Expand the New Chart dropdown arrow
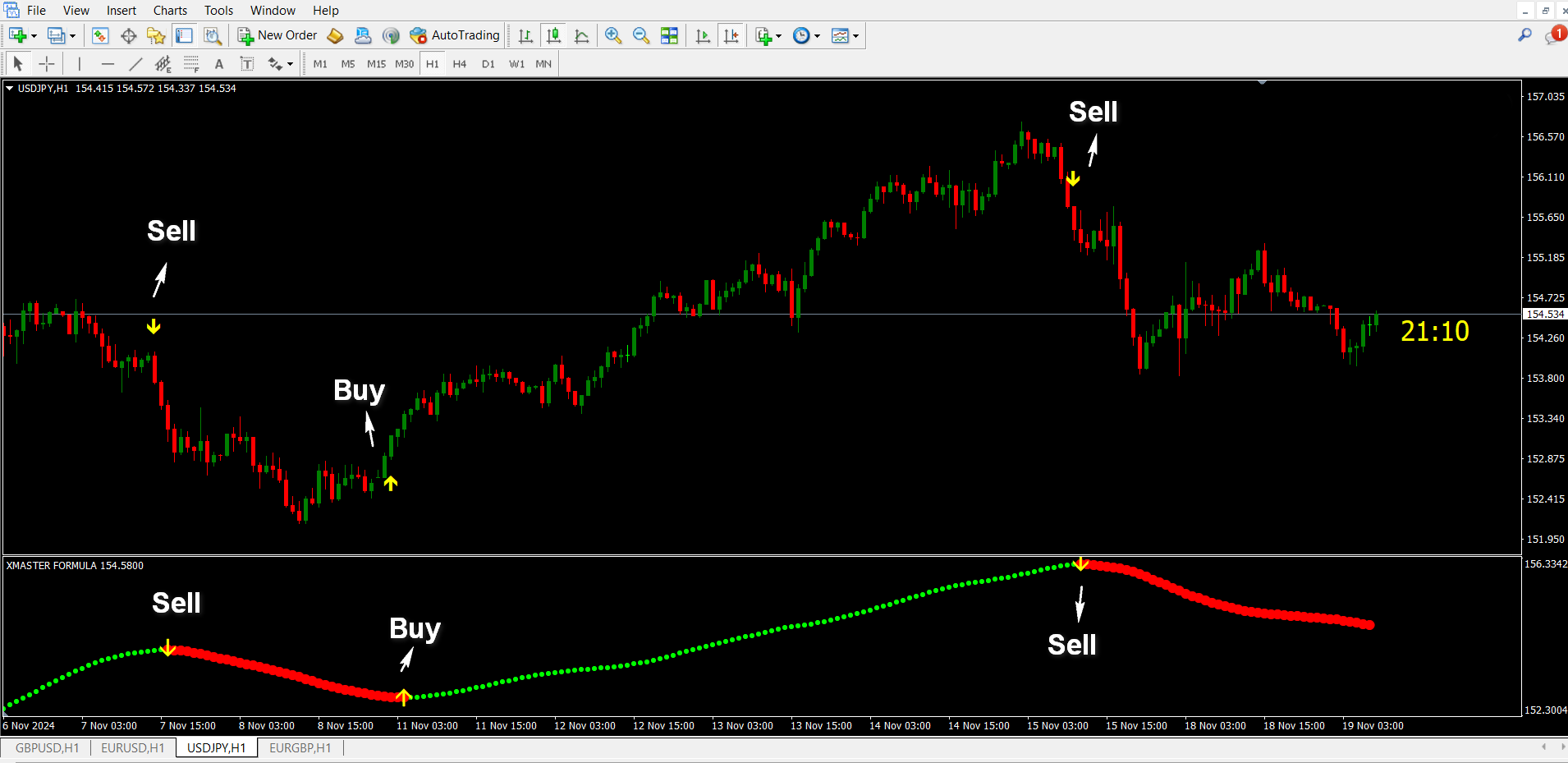The image size is (1568, 763). pyautogui.click(x=34, y=35)
